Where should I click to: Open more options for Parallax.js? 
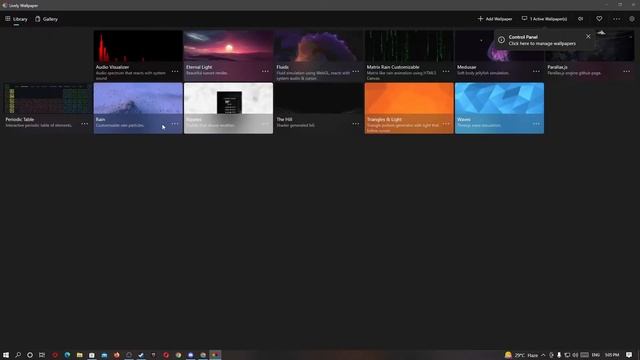pyautogui.click(x=626, y=71)
